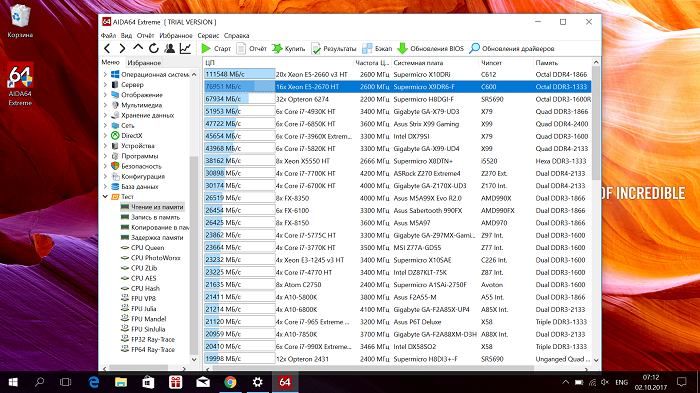This screenshot has height=393, width=700.
Task: Expand the Мультимедиа tree node
Action: pos(105,105)
